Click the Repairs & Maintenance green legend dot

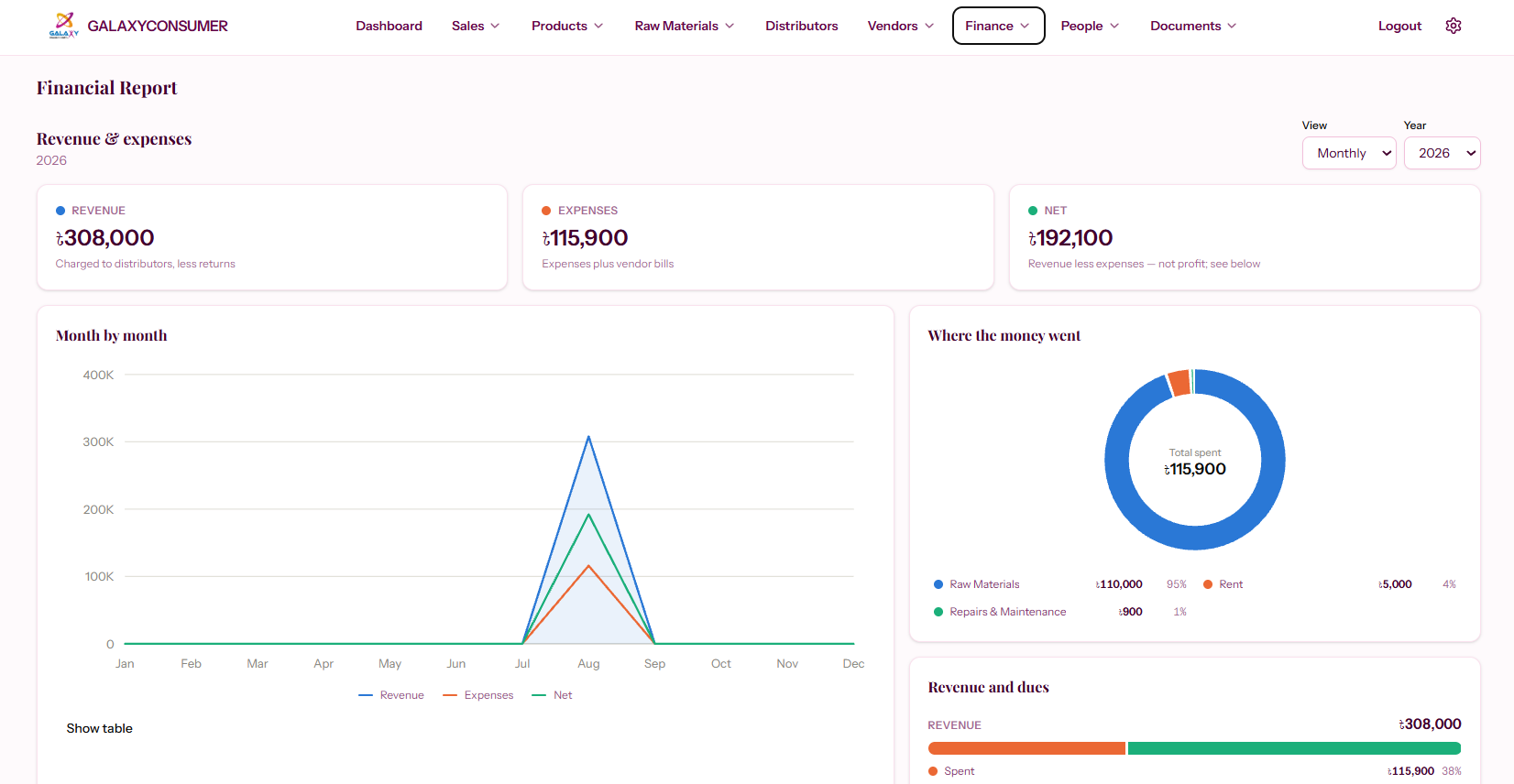click(938, 612)
